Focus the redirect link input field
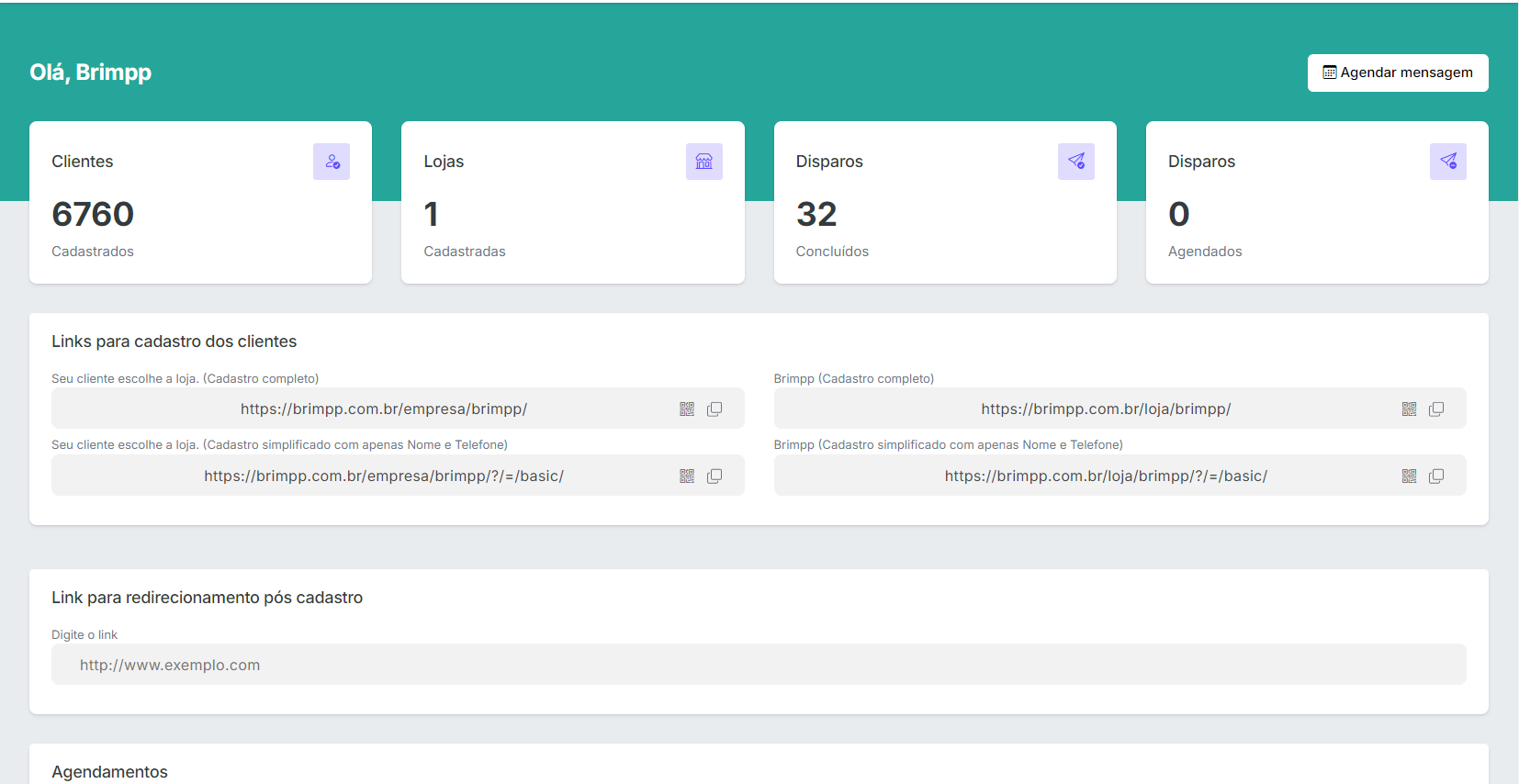The width and height of the screenshot is (1519, 784). point(759,665)
